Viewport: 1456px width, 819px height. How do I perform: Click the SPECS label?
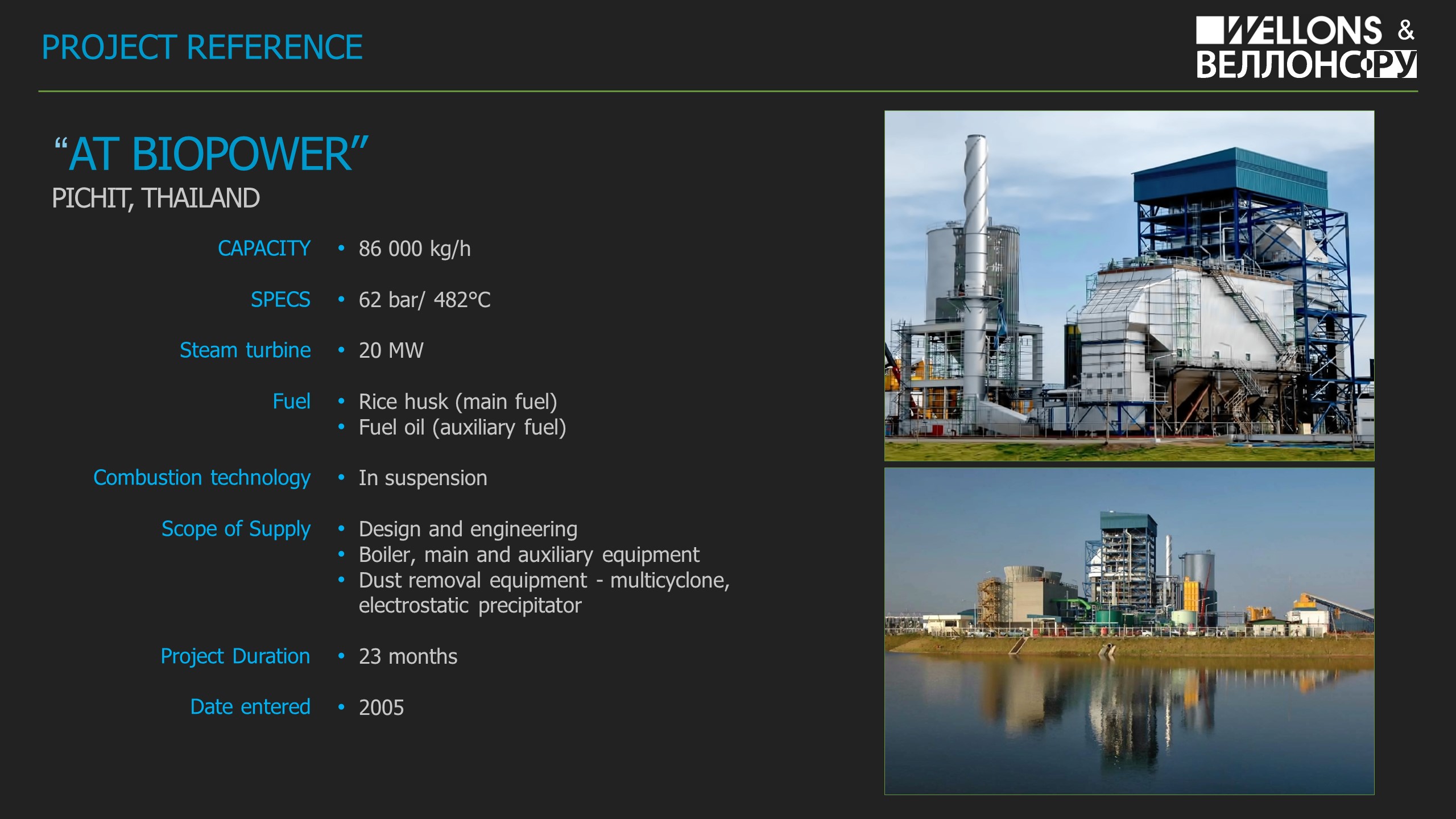tap(280, 300)
